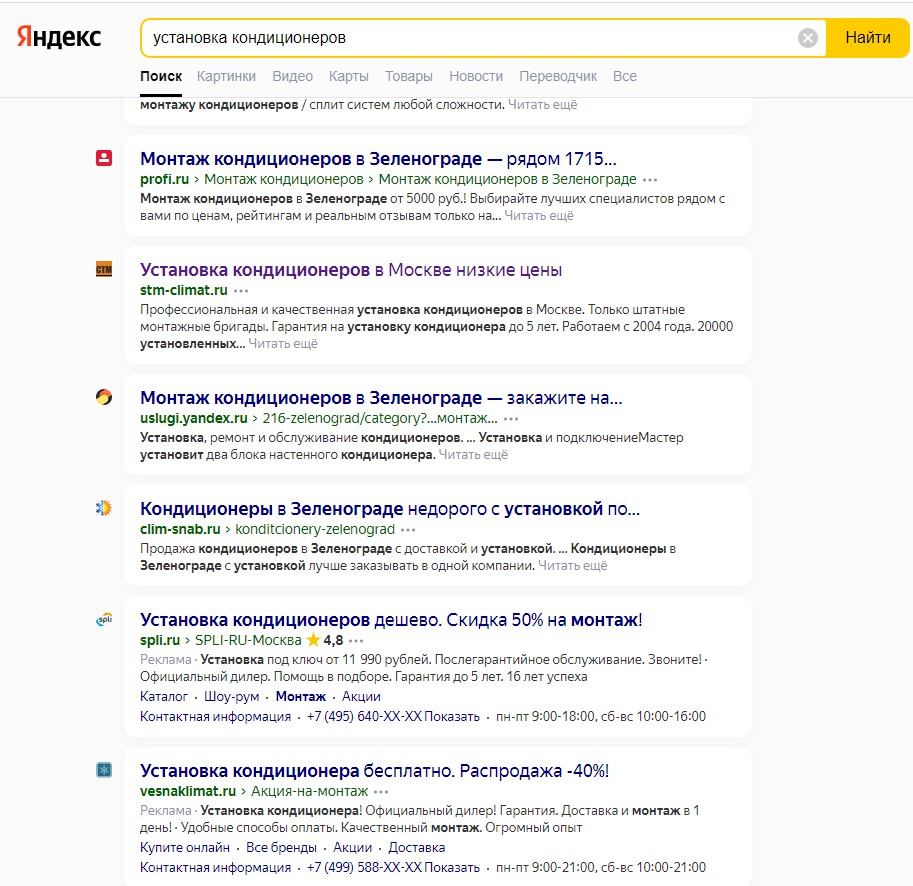This screenshot has height=886, width=913.
Task: Click the clim-snab.ru favicon
Action: (x=104, y=508)
